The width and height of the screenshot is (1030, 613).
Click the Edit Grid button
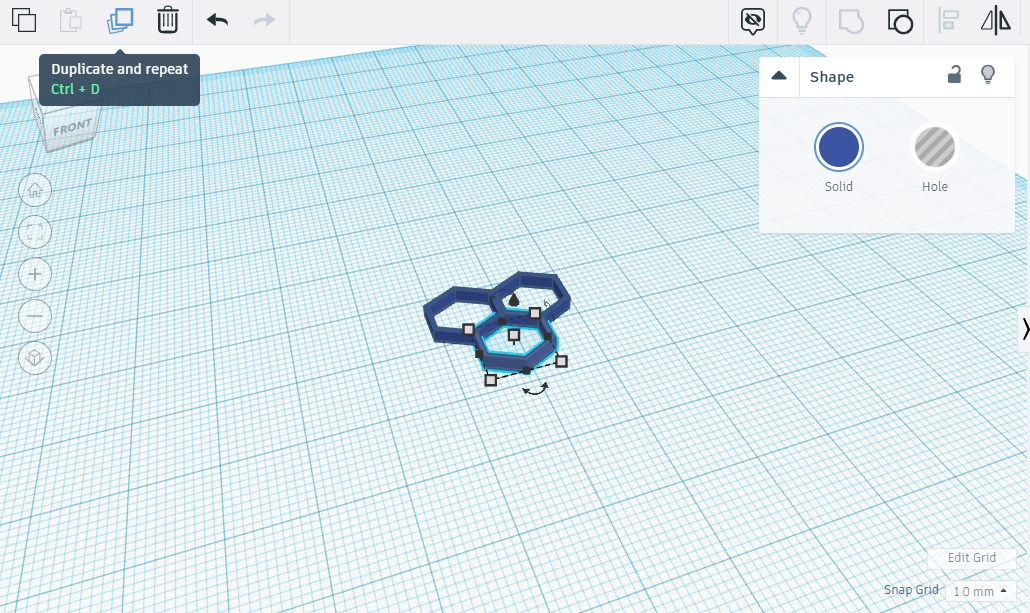[971, 557]
